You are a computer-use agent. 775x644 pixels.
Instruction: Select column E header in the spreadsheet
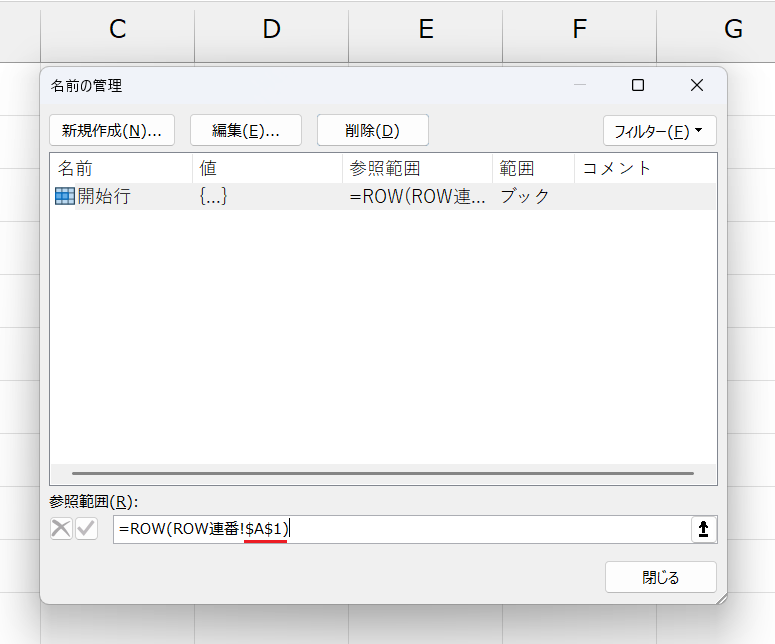point(426,31)
